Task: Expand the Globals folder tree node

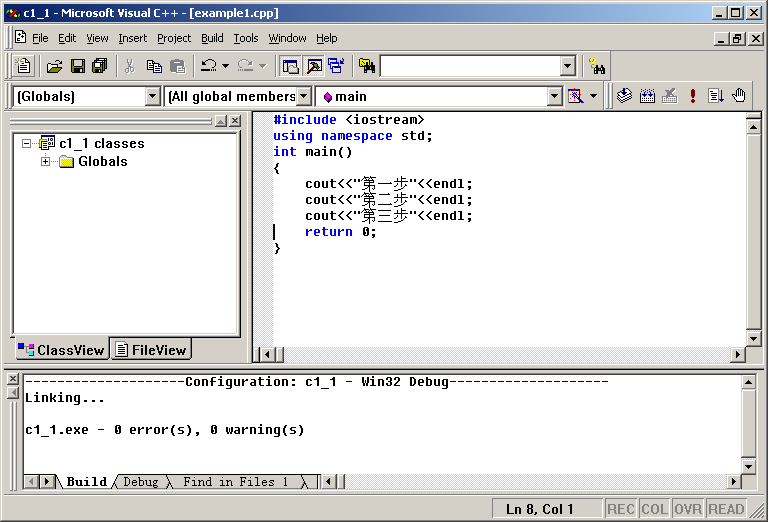Action: coord(46,162)
